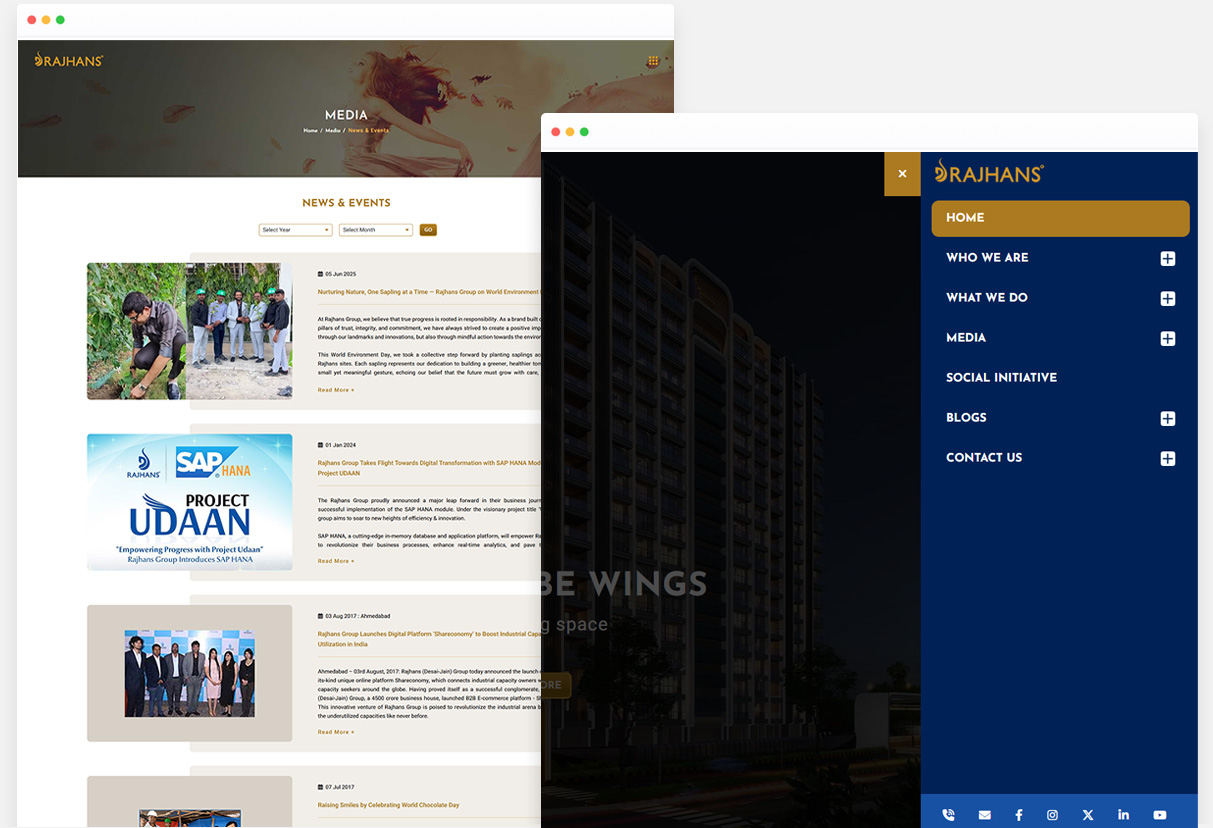
Task: Open the Facebook icon in footer bar
Action: [x=1019, y=815]
